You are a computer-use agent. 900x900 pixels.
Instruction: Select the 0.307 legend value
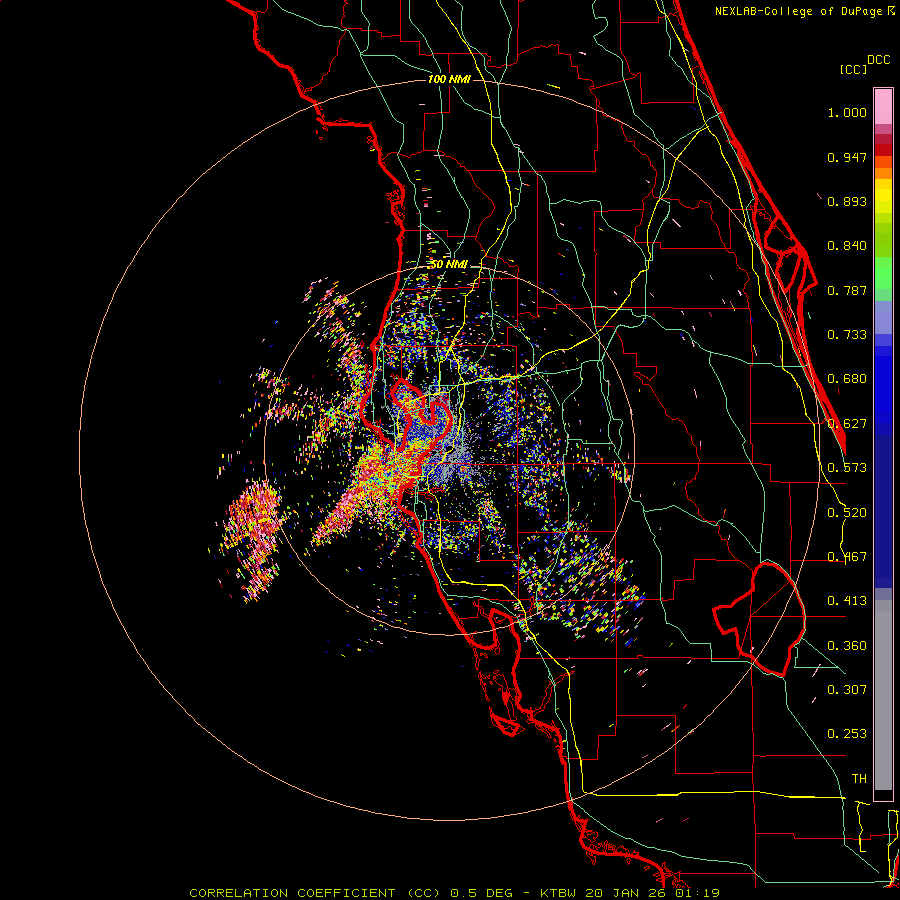[x=847, y=690]
